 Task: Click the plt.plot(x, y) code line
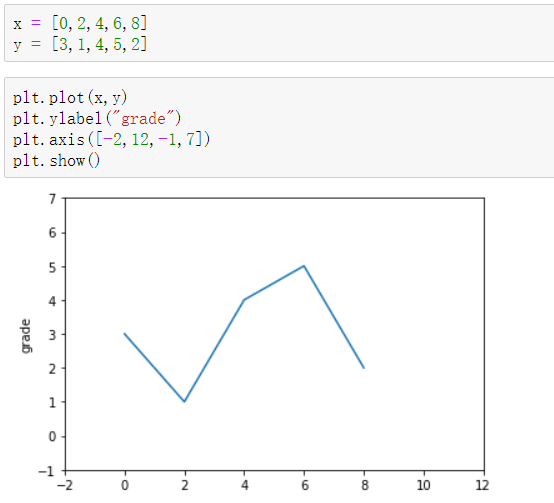[70, 98]
